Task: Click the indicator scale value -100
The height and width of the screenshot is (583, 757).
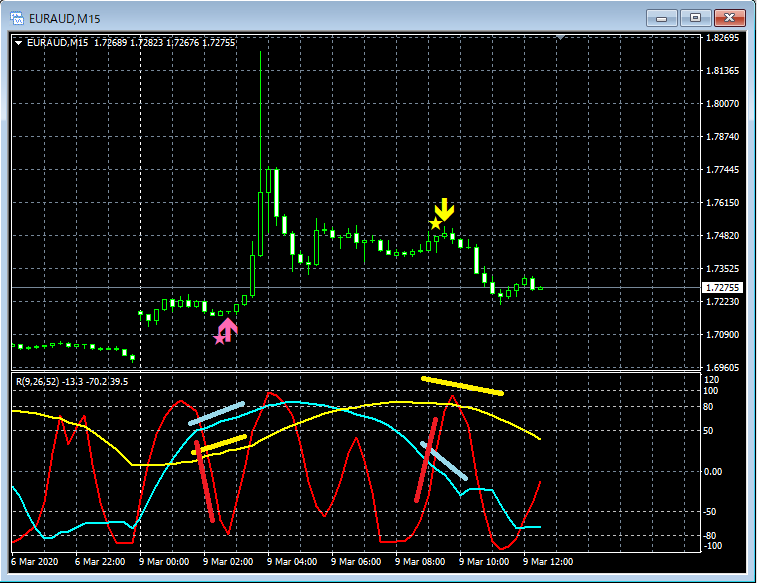Action: pyautogui.click(x=712, y=546)
